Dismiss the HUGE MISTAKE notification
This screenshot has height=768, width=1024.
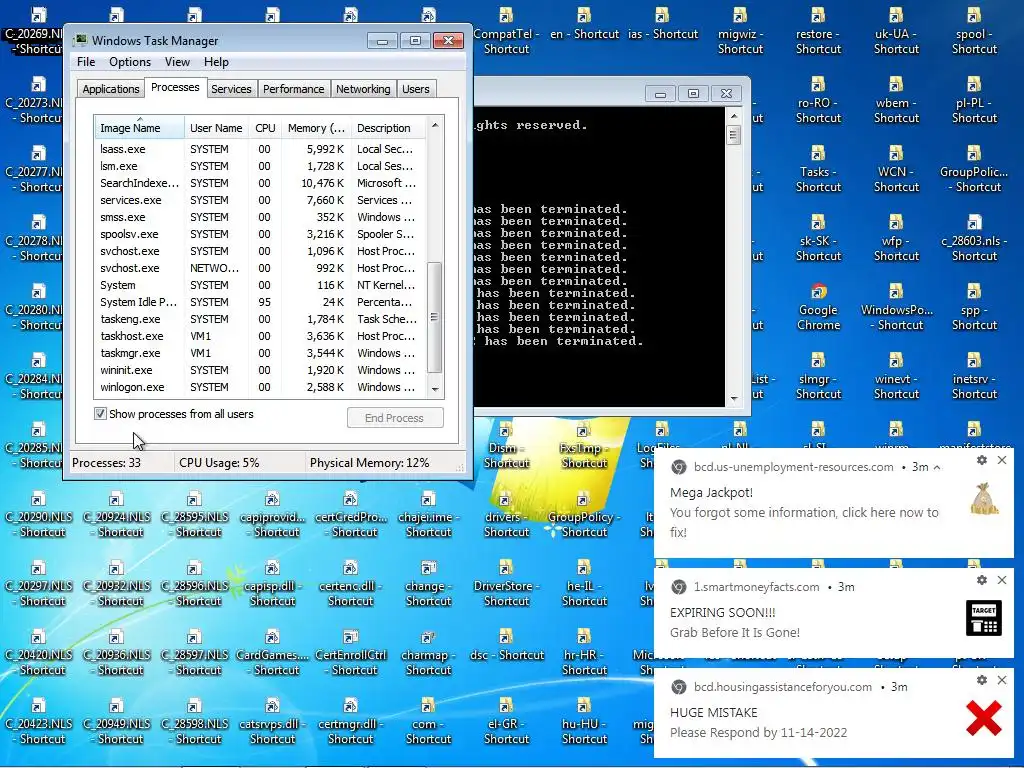pyautogui.click(x=1002, y=680)
